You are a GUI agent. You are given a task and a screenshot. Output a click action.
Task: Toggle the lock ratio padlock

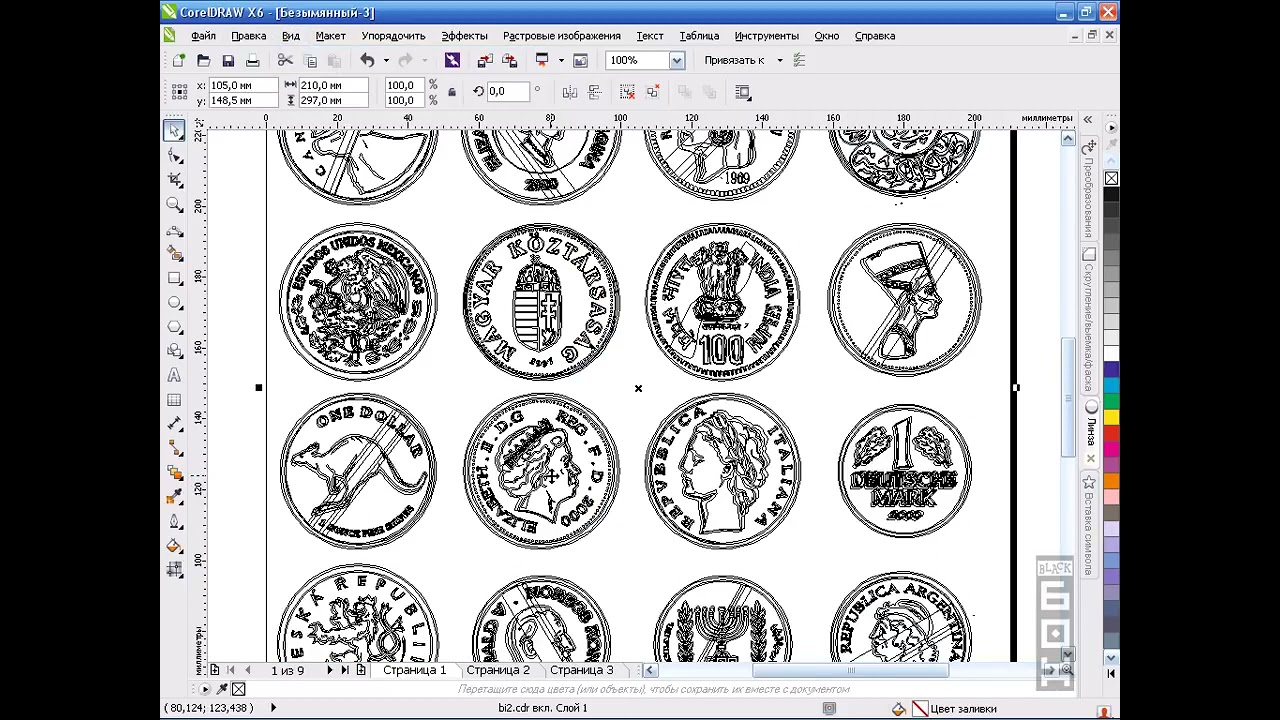(x=452, y=92)
